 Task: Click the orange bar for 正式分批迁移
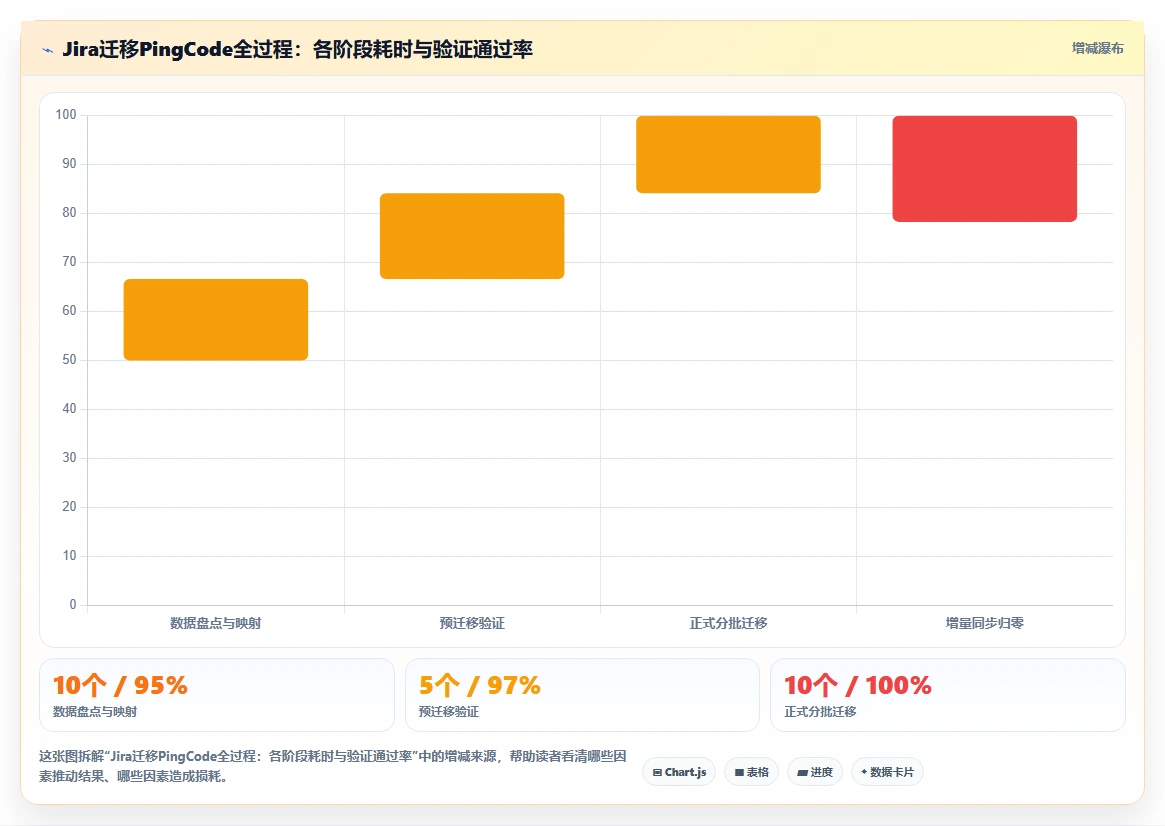(x=728, y=155)
